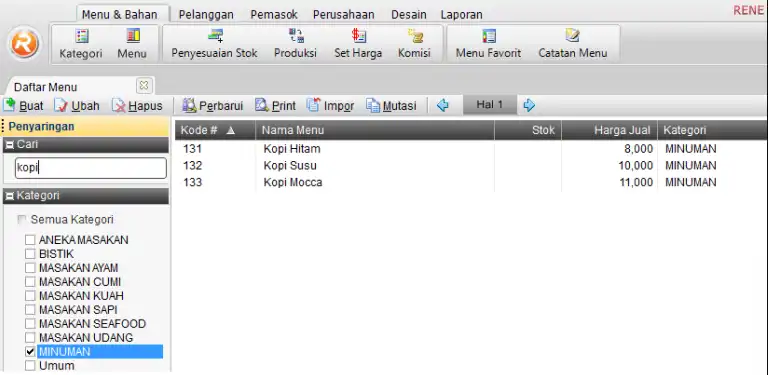This screenshot has height=375, width=768.
Task: Sort by Nama Menu column header
Action: [x=375, y=130]
